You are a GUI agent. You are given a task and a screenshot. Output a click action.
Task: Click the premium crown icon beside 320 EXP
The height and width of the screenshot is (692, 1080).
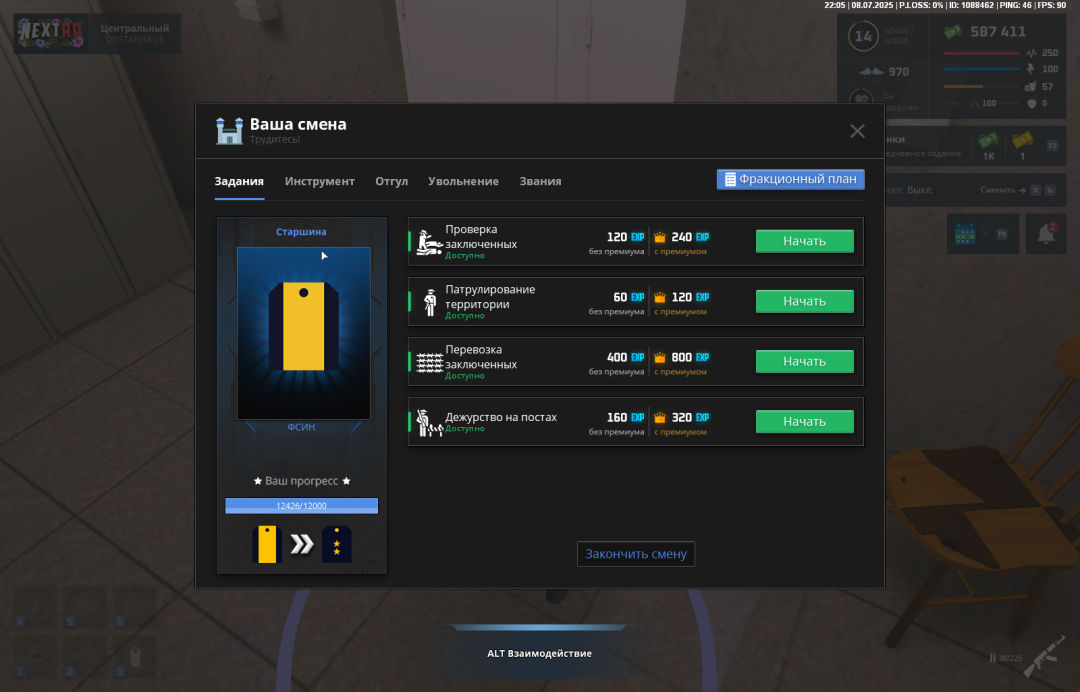point(660,417)
